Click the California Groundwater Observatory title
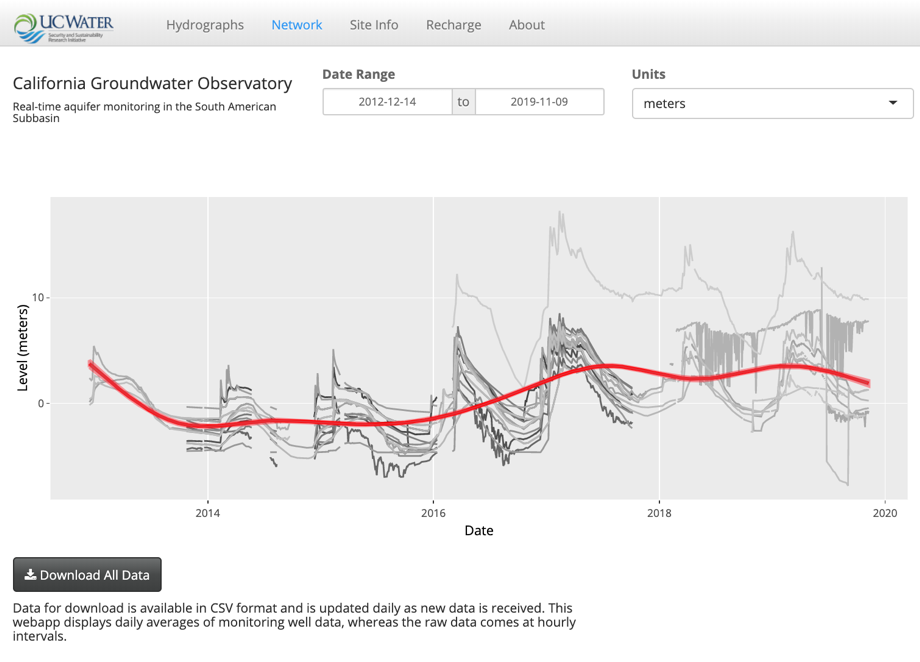920x662 pixels. (153, 83)
